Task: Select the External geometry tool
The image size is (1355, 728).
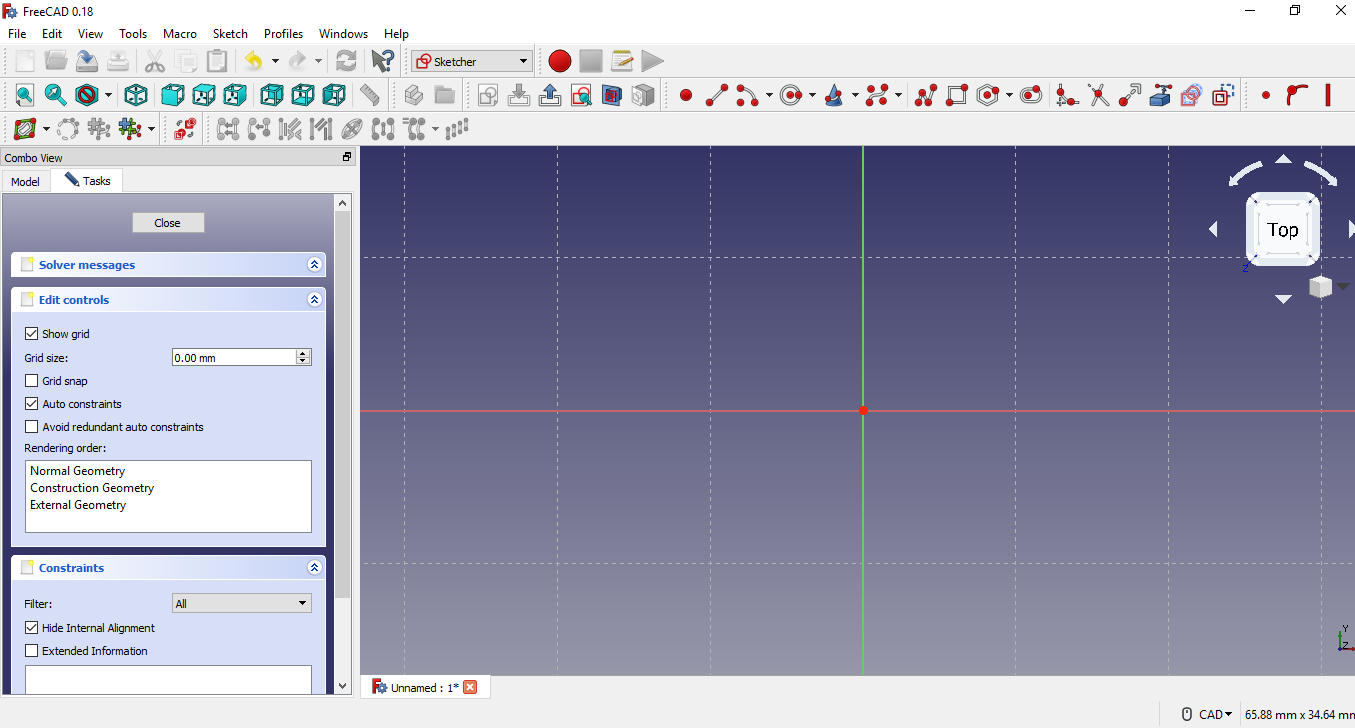Action: click(x=1160, y=95)
